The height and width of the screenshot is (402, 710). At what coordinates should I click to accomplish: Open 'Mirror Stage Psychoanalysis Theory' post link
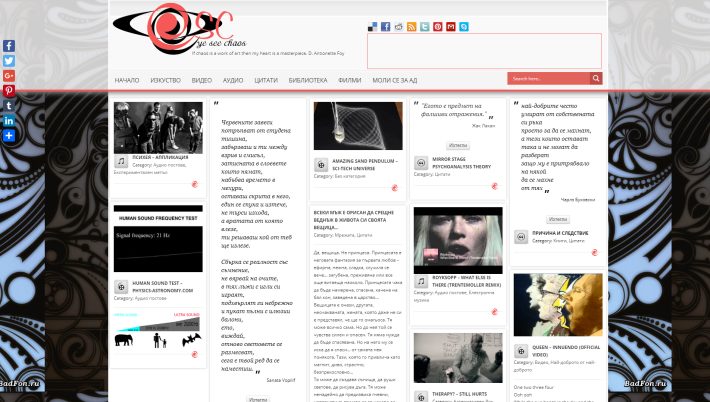pos(461,163)
